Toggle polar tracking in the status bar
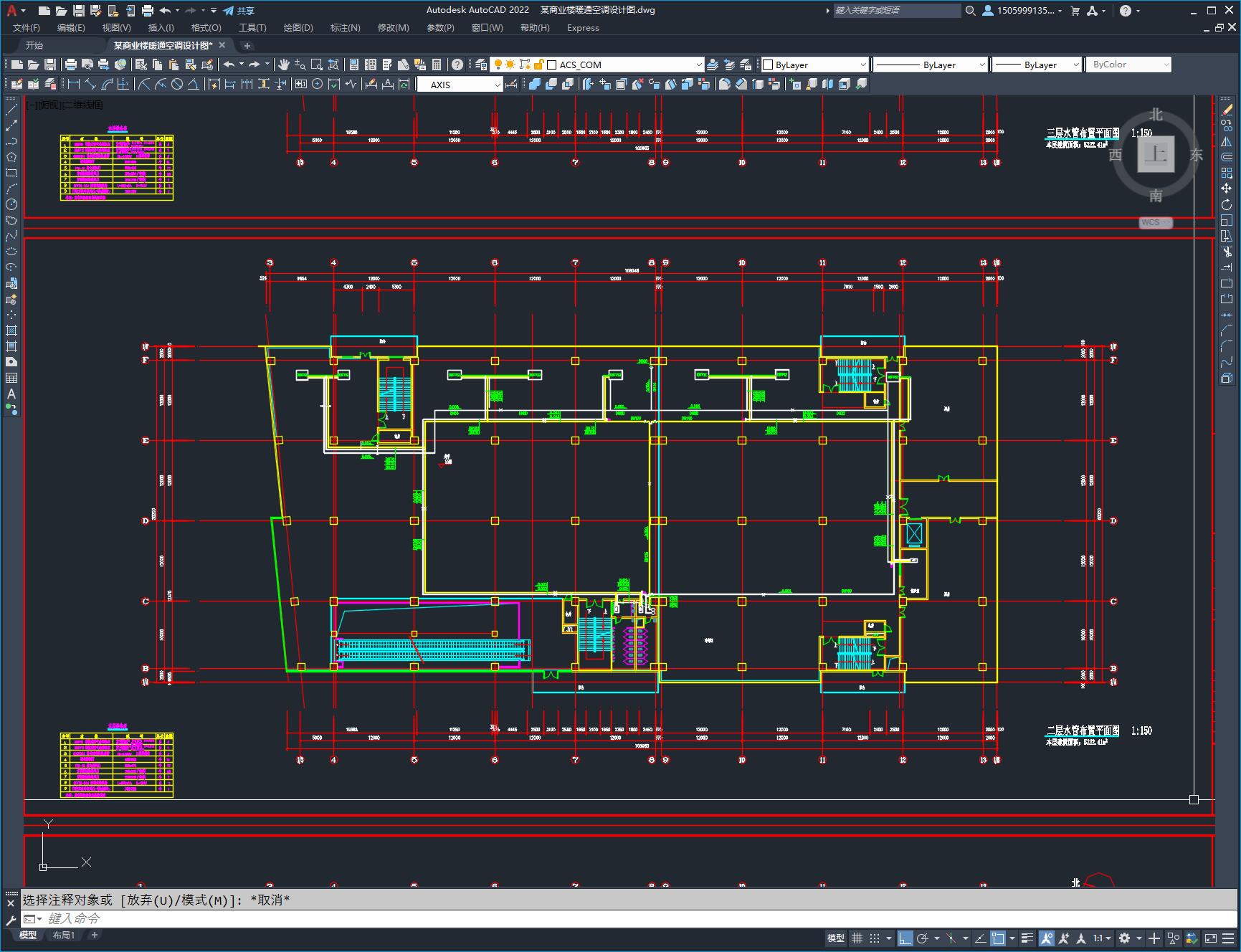1241x952 pixels. pos(923,938)
